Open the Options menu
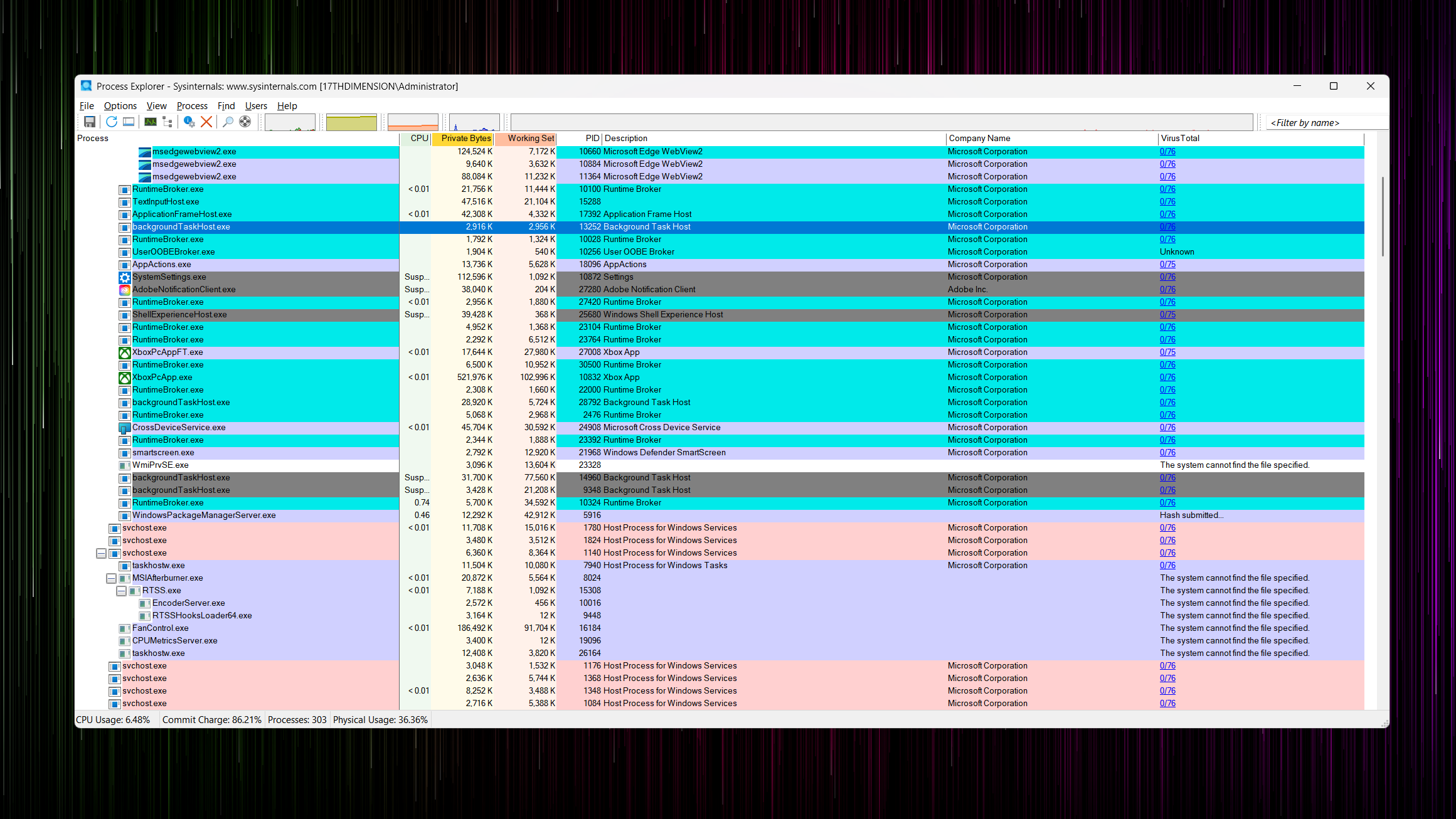The image size is (1456, 819). pyautogui.click(x=120, y=106)
